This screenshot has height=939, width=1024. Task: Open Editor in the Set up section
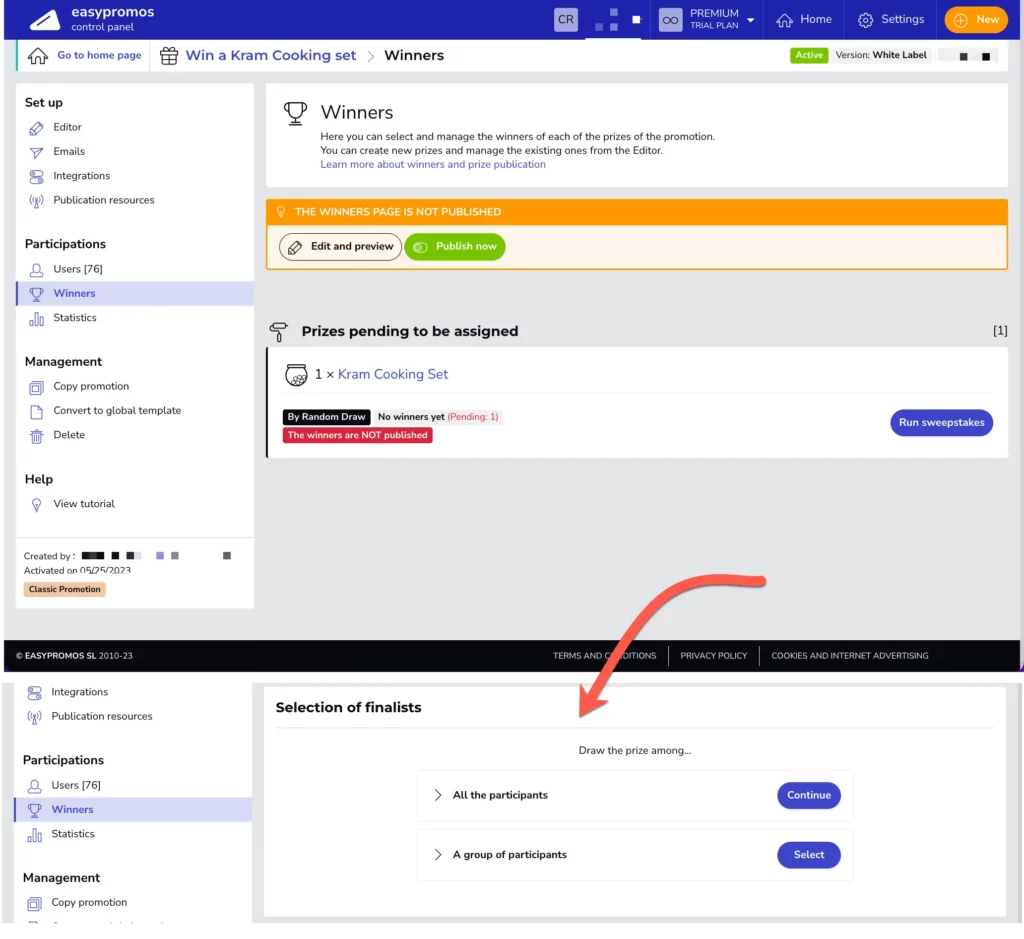67,127
